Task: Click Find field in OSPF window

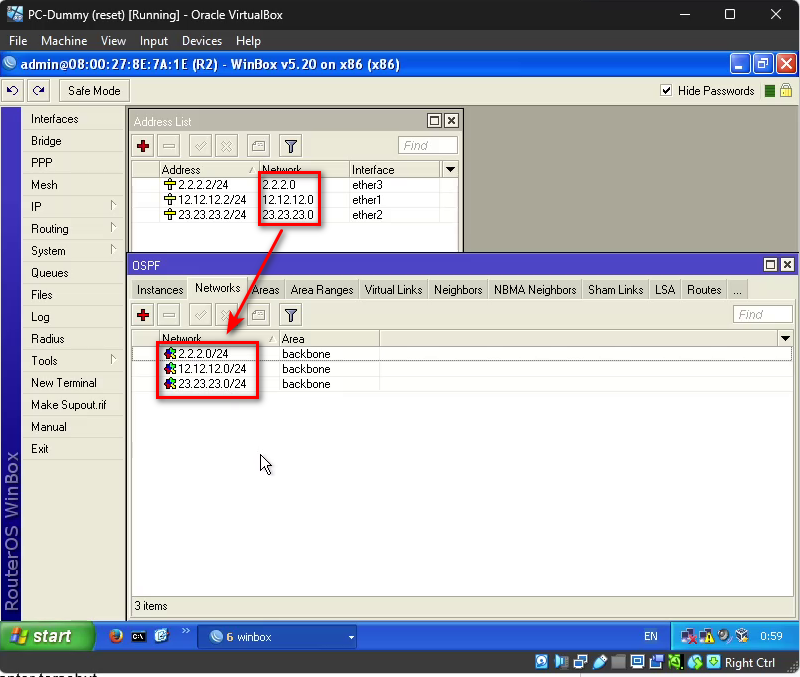Action: [763, 314]
